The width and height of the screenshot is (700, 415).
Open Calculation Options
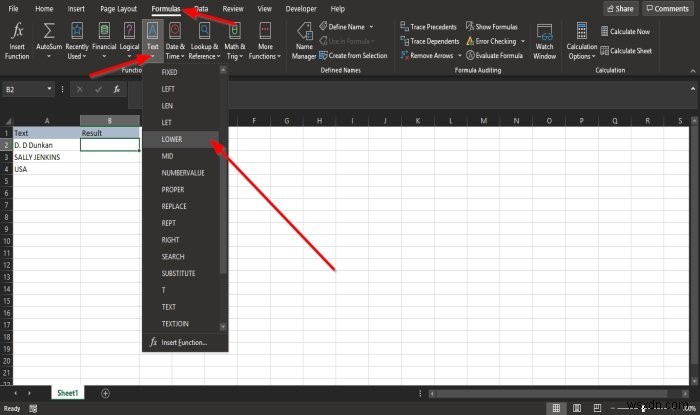click(x=582, y=40)
